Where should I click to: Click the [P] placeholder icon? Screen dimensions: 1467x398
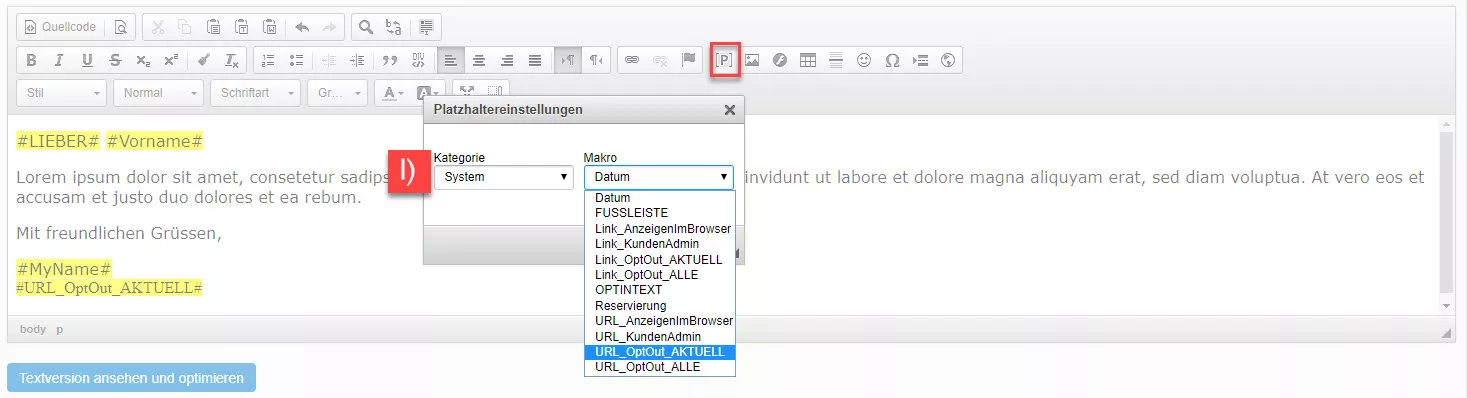coord(725,60)
